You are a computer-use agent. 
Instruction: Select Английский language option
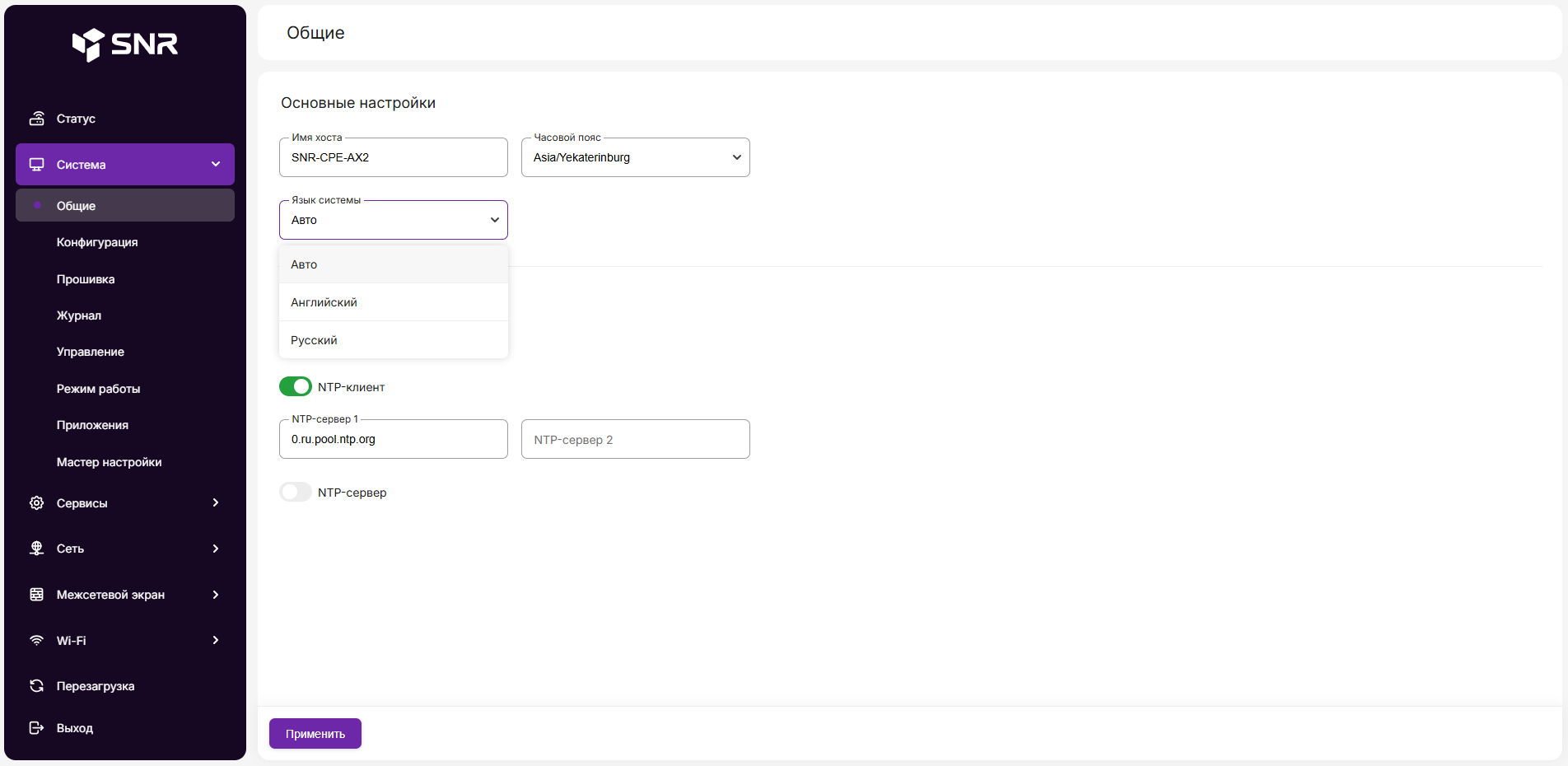324,302
